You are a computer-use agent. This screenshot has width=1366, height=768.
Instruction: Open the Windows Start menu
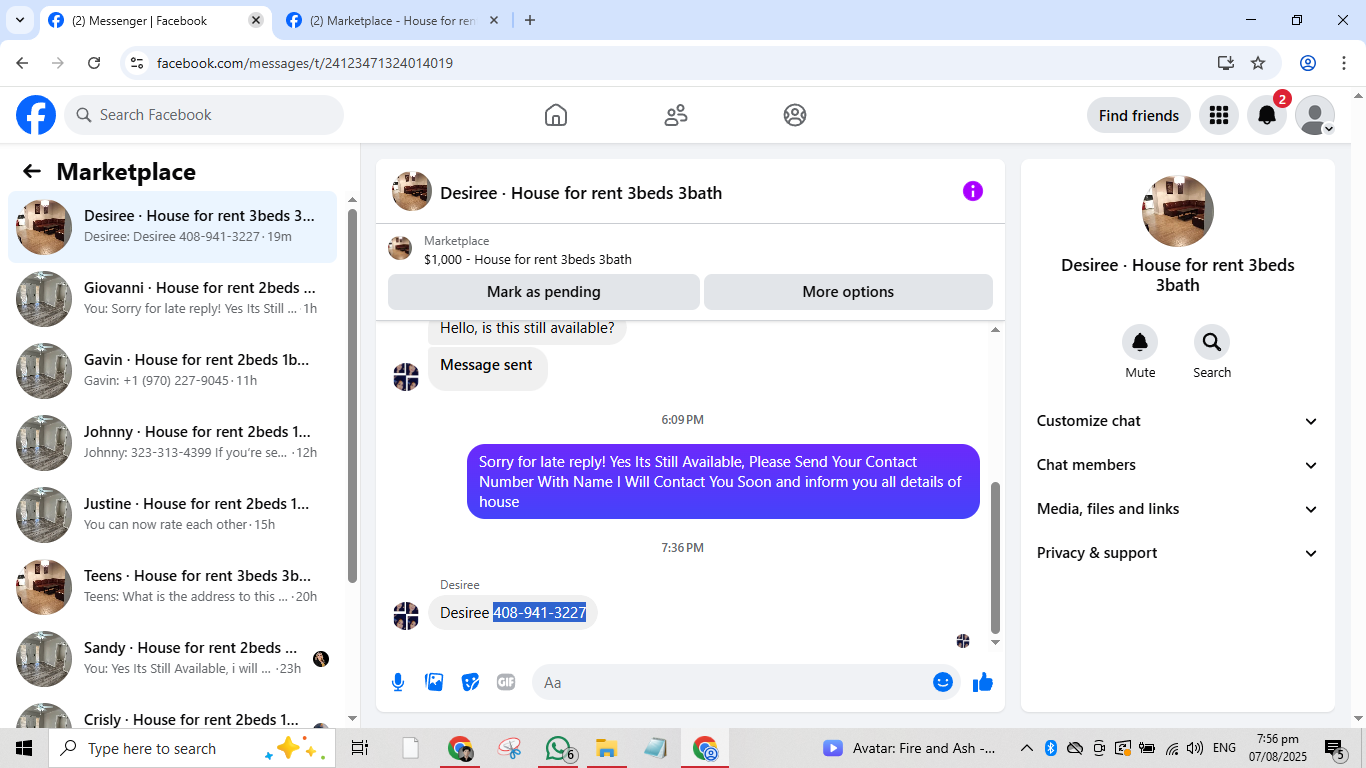24,748
